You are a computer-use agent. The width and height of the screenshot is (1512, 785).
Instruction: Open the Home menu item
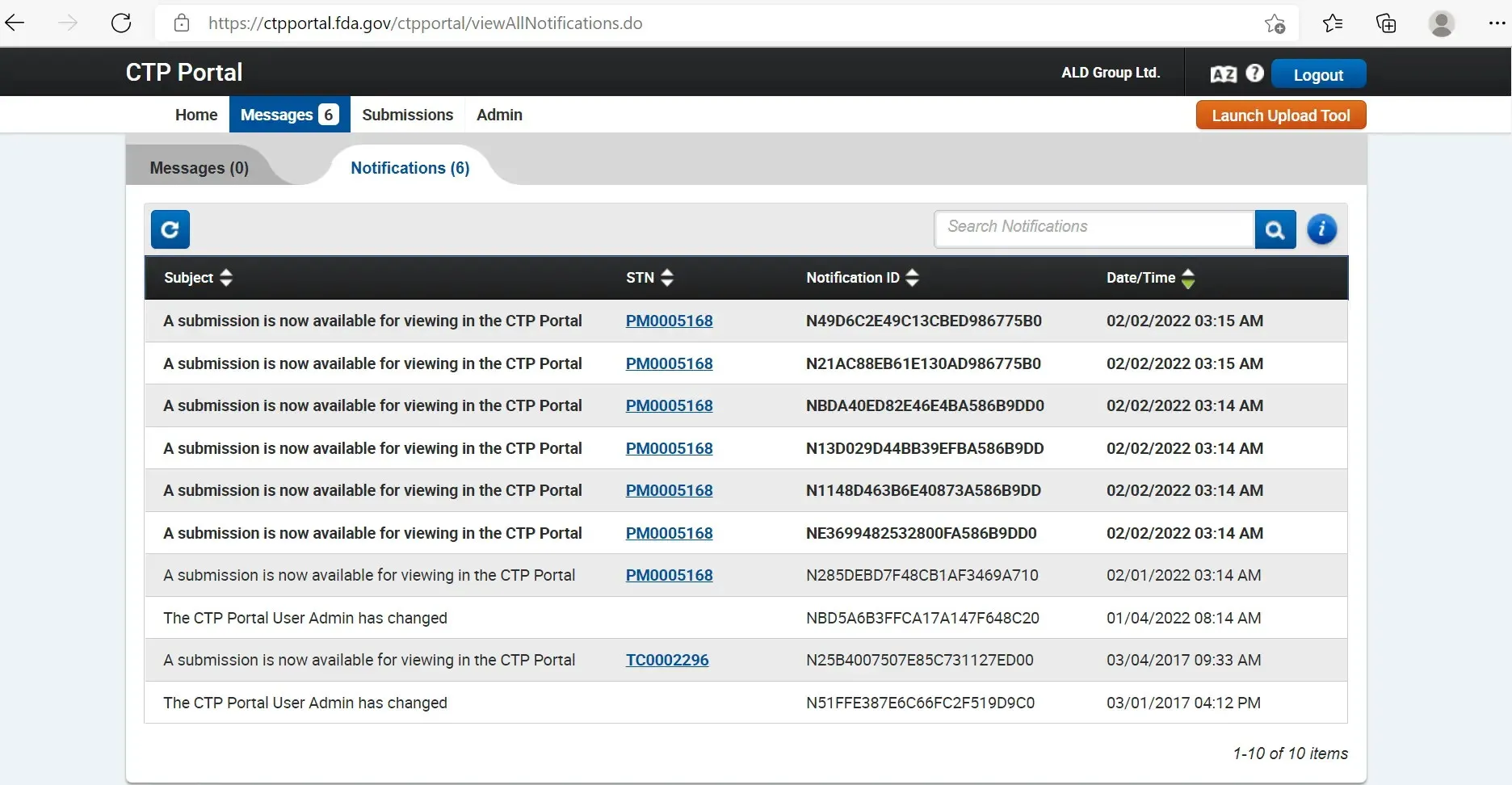(196, 115)
